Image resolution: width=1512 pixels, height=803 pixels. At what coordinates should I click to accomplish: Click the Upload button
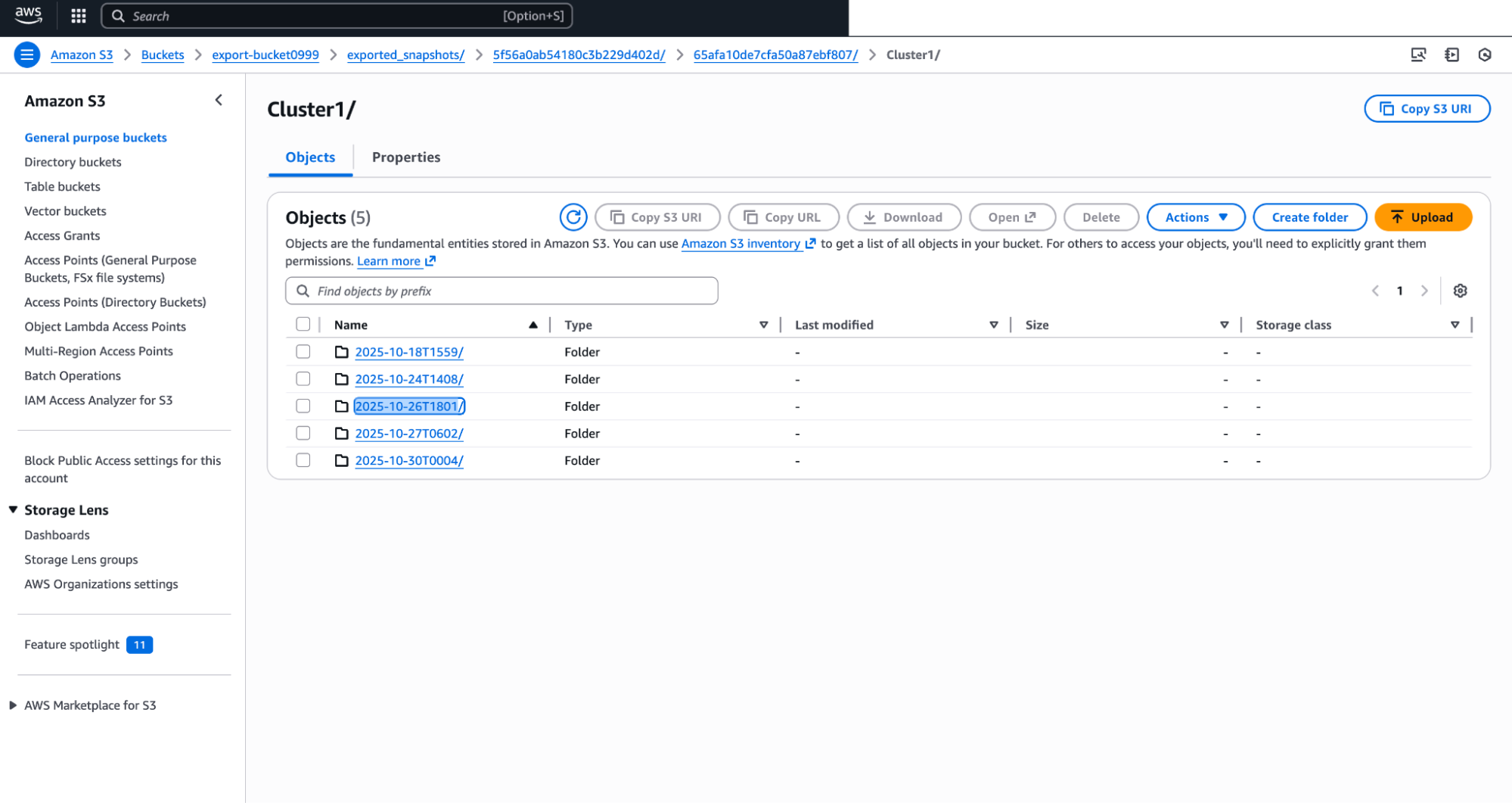click(x=1423, y=217)
